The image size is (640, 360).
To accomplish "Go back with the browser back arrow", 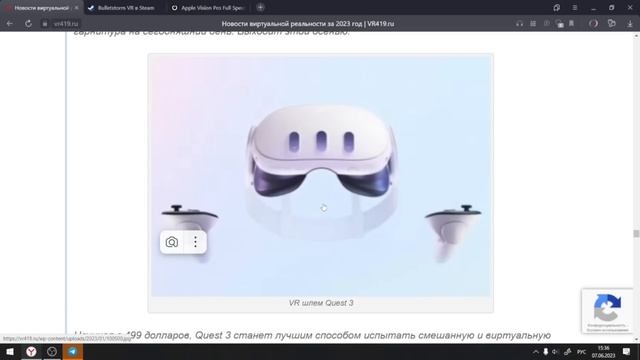I will pyautogui.click(x=9, y=24).
